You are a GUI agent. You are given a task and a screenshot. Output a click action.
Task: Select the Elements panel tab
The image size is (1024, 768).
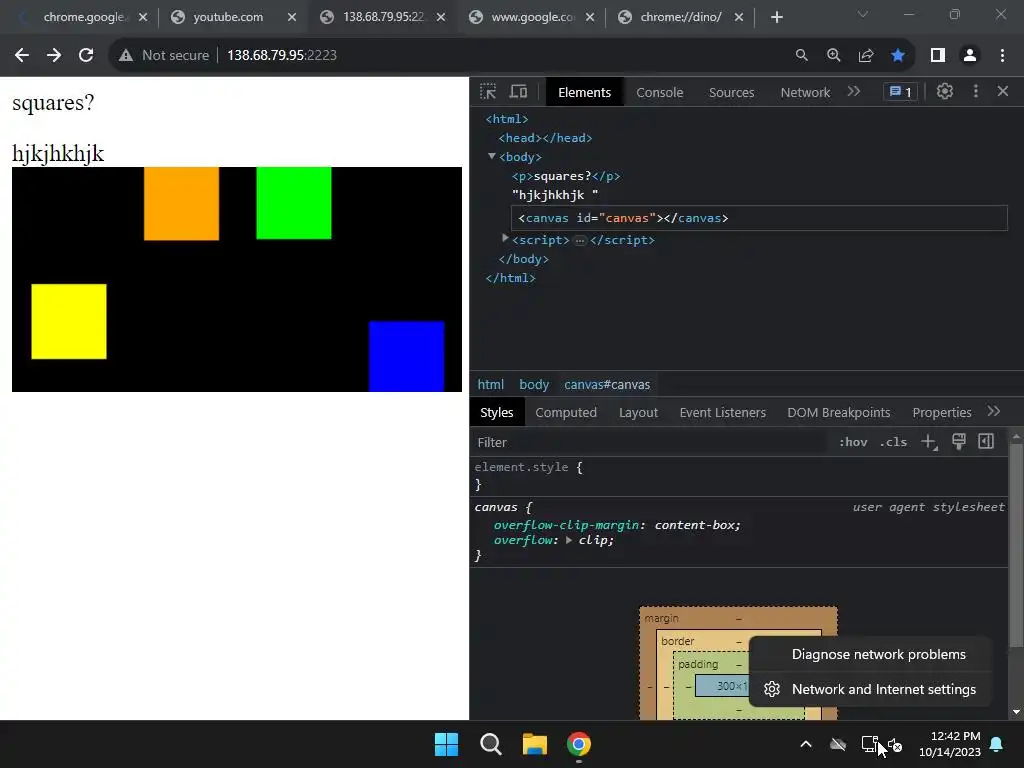click(584, 93)
